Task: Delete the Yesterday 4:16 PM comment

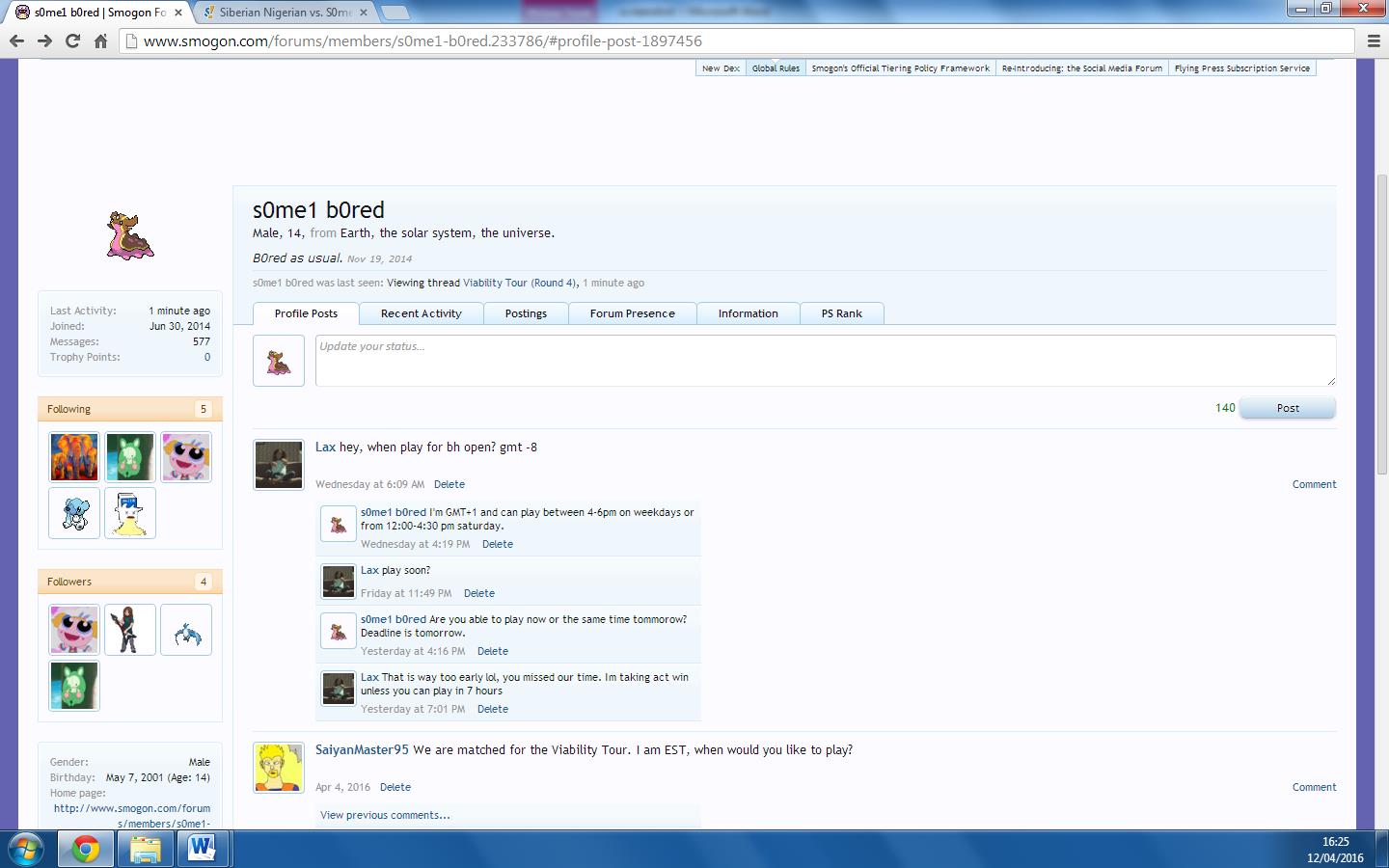Action: [x=493, y=651]
